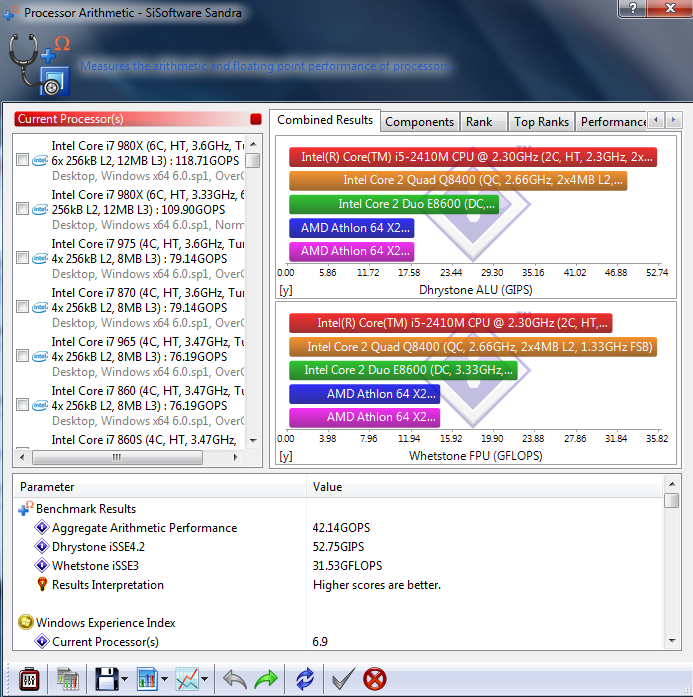Screen dimensions: 693x697
Task: Switch to the Rank tab
Action: [x=483, y=122]
